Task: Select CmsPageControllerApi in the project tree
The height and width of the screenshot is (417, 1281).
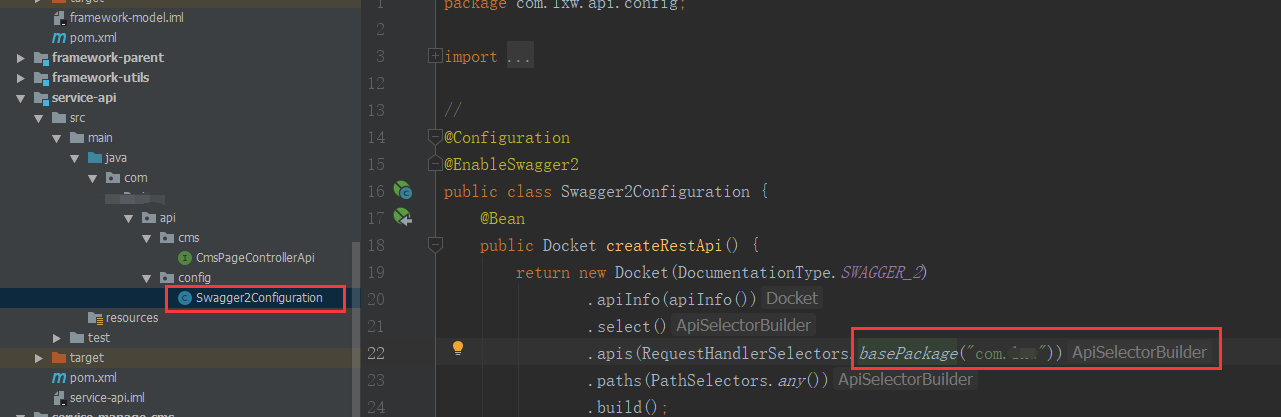Action: (x=255, y=257)
